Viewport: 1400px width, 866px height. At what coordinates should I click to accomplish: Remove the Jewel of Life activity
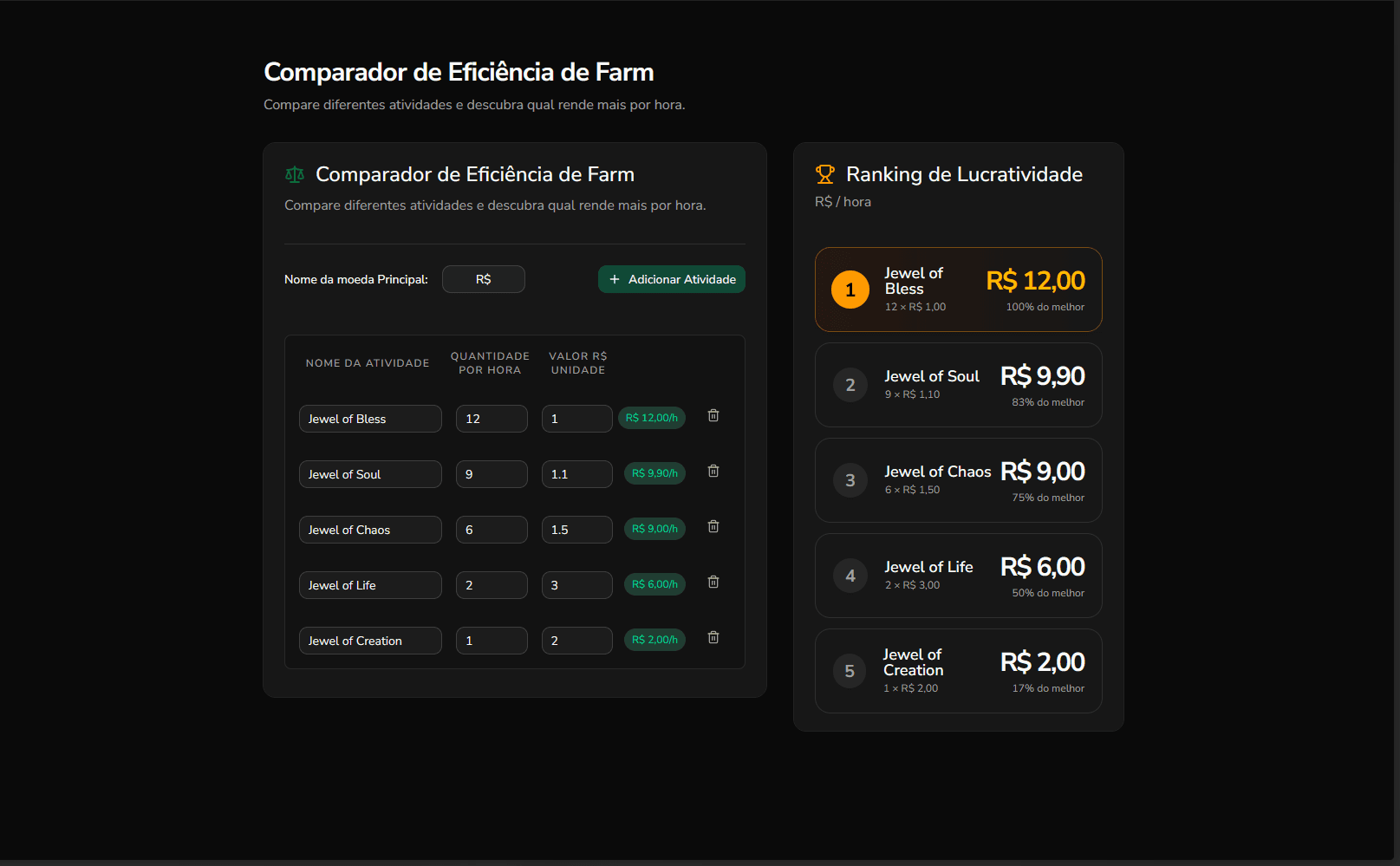click(x=713, y=582)
